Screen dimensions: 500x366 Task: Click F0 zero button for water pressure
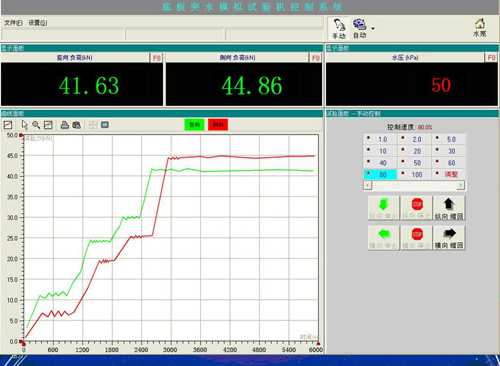click(x=491, y=58)
